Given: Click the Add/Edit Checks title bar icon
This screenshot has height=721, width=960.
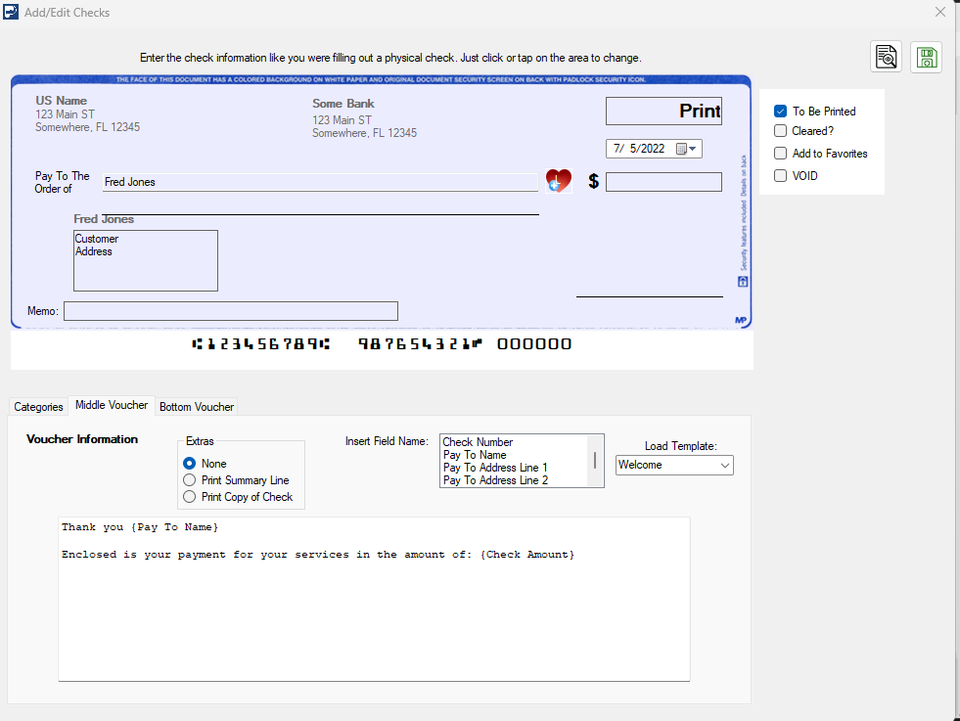Looking at the screenshot, I should 11,11.
